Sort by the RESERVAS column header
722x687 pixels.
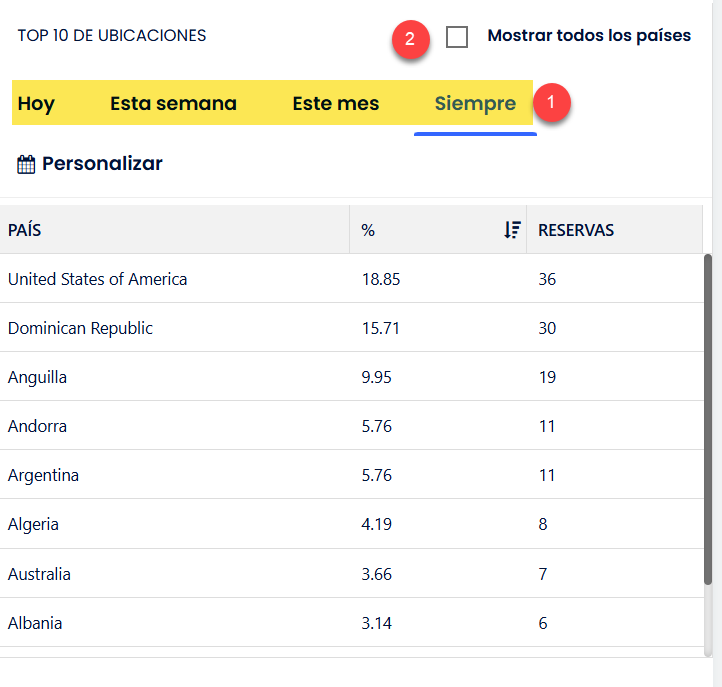coord(576,230)
